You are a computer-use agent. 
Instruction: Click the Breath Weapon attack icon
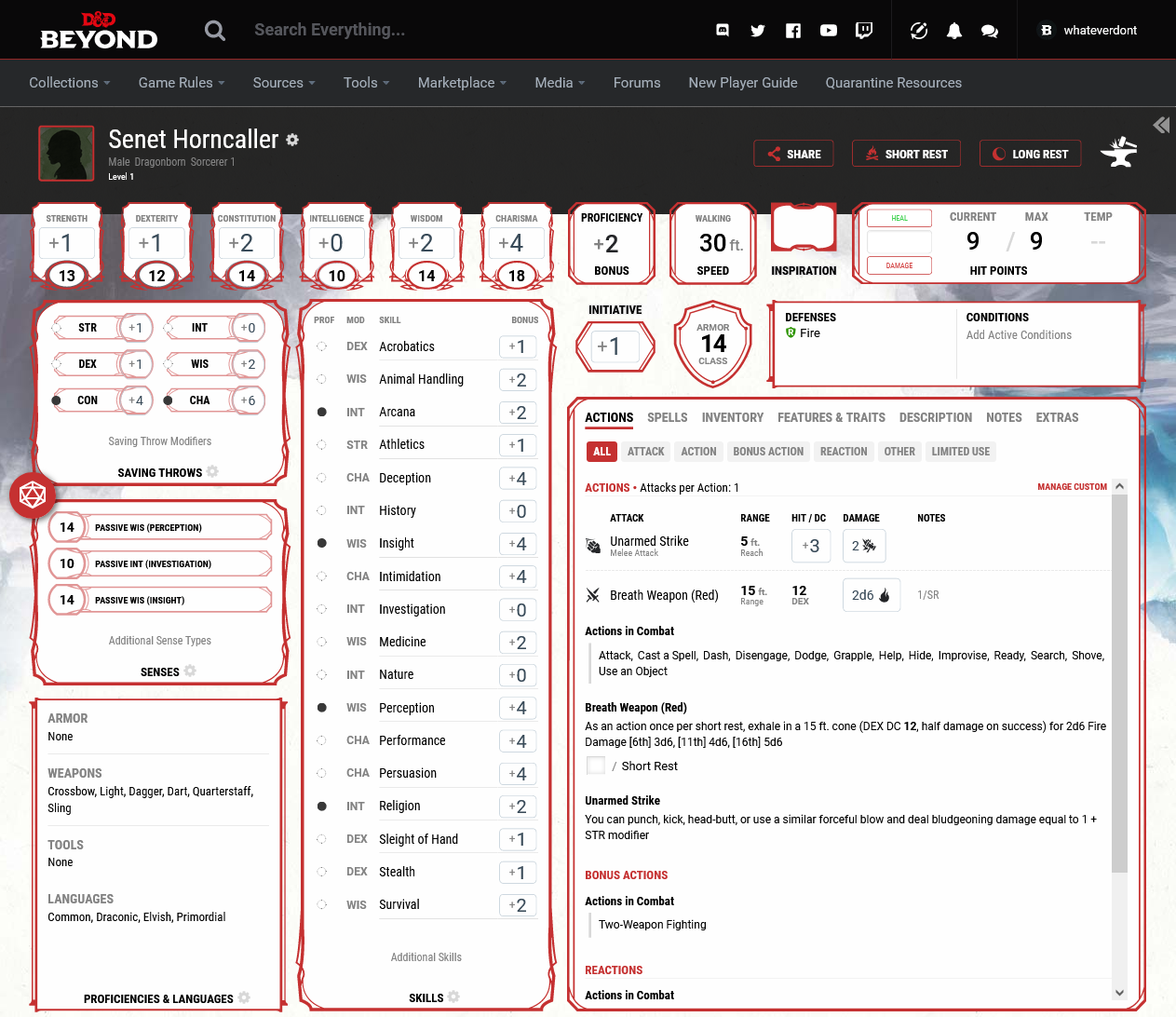click(x=593, y=595)
